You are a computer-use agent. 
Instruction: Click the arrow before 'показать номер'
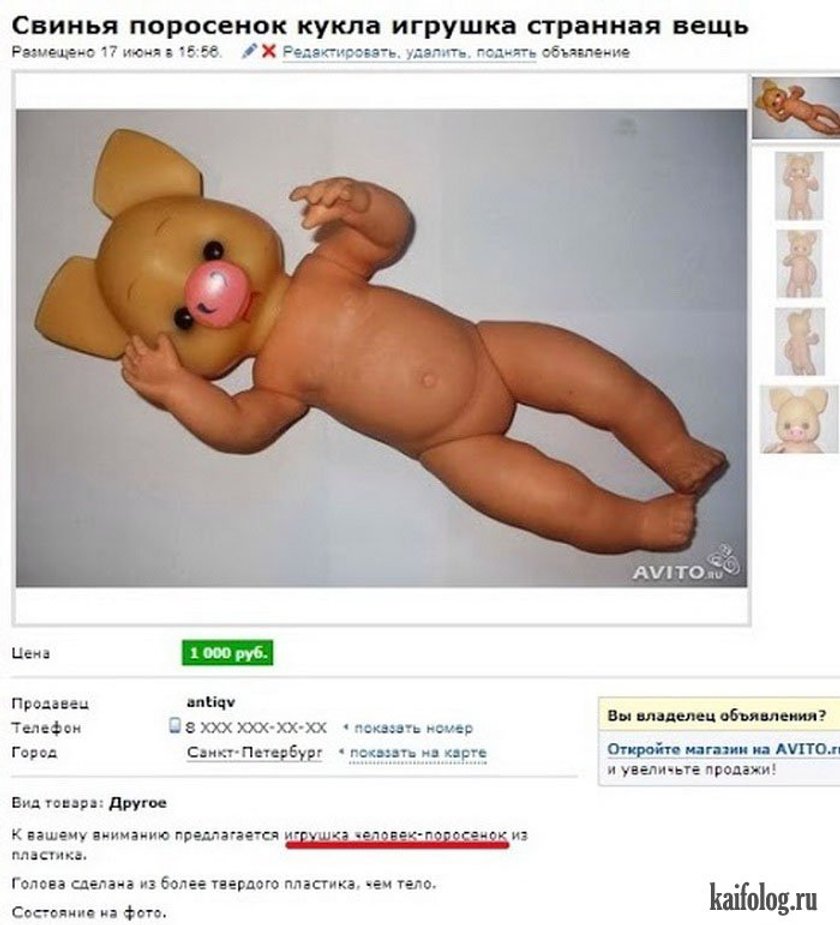pyautogui.click(x=346, y=727)
